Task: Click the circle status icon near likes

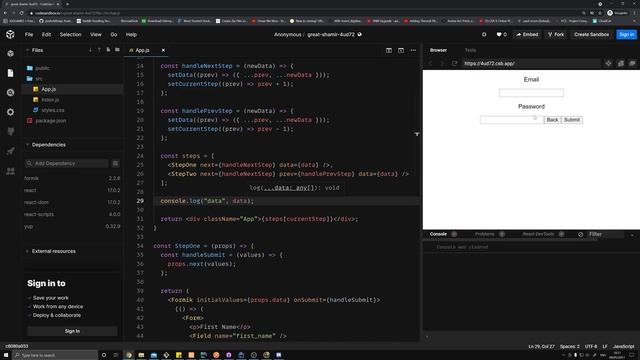Action: tap(484, 35)
